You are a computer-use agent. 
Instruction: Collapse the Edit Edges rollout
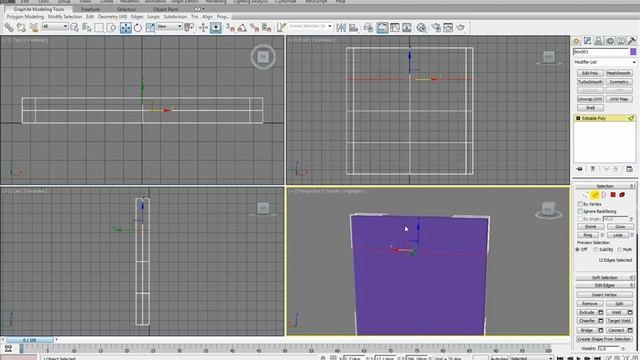click(605, 285)
